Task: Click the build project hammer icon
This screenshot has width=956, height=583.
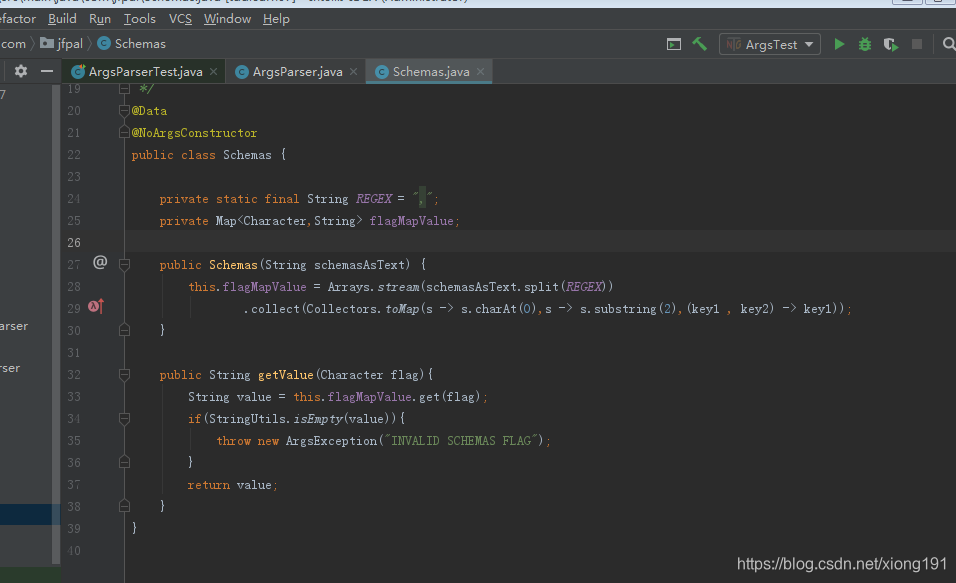Action: click(x=699, y=44)
